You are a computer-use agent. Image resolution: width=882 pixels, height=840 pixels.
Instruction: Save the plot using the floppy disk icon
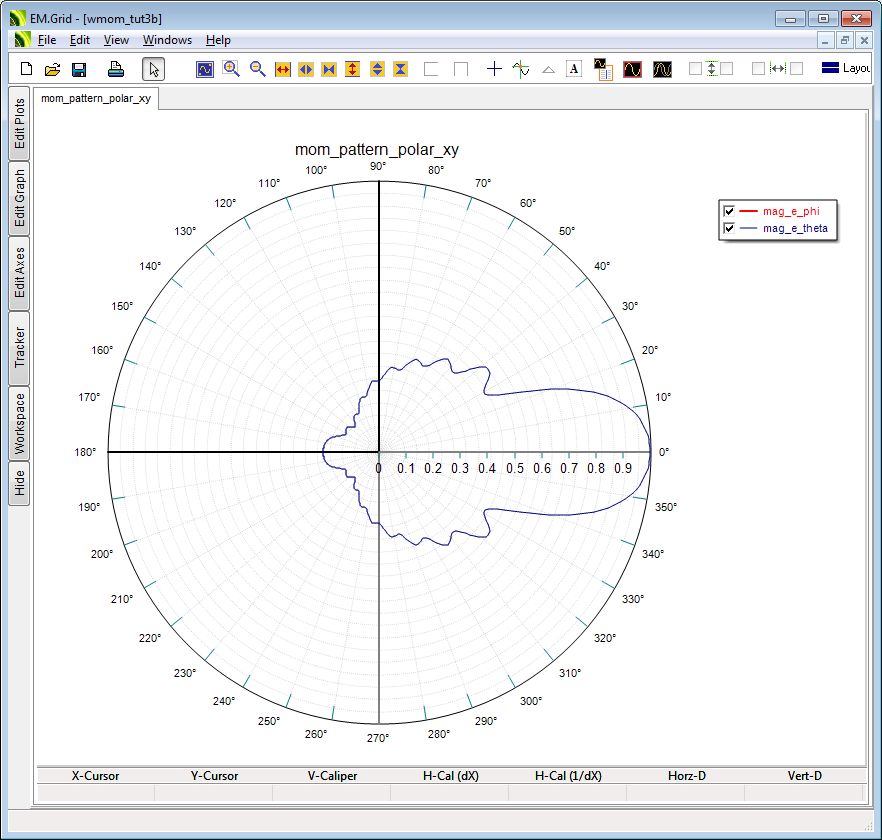coord(79,69)
